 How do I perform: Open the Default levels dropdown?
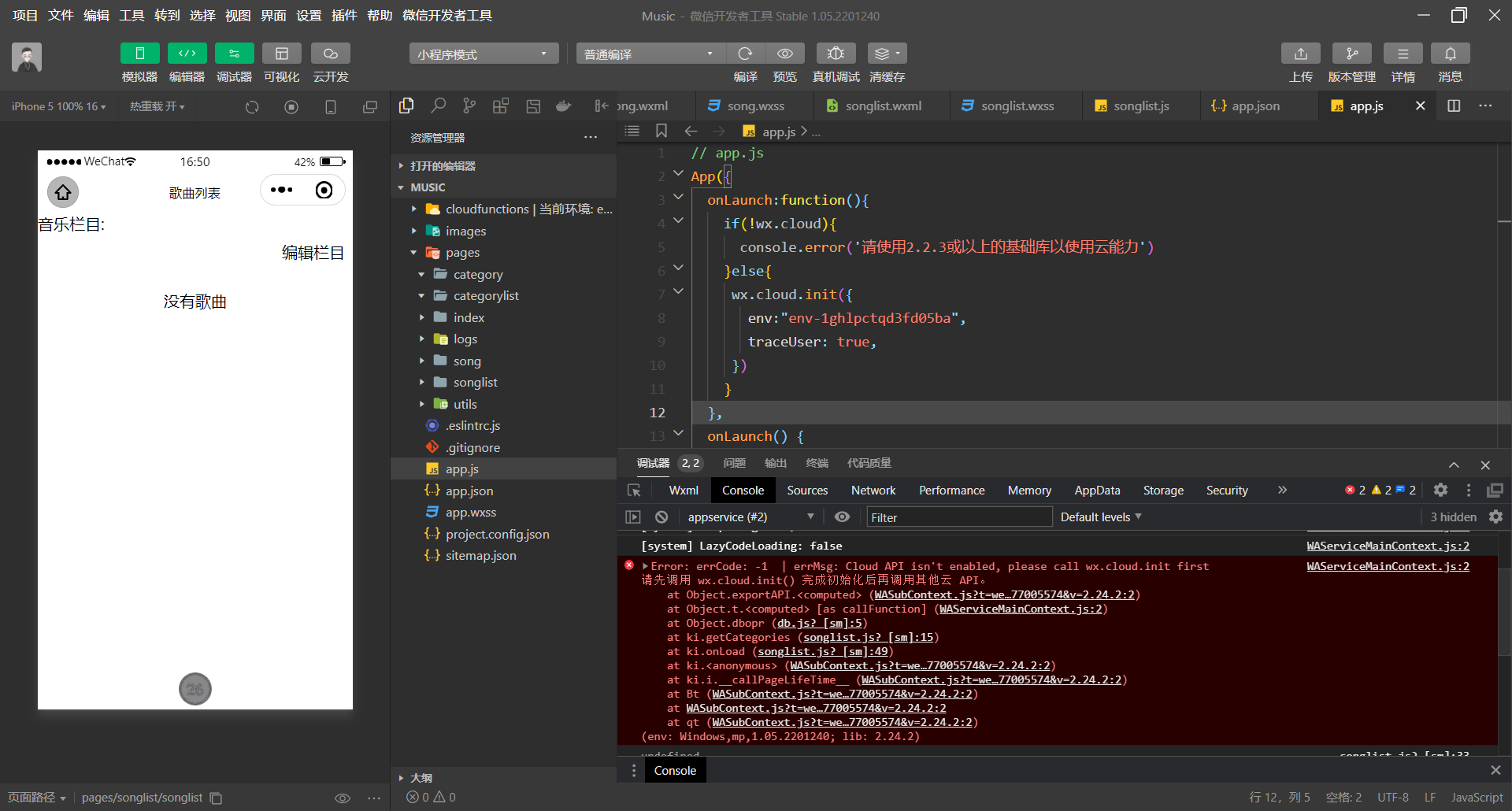coord(1100,517)
